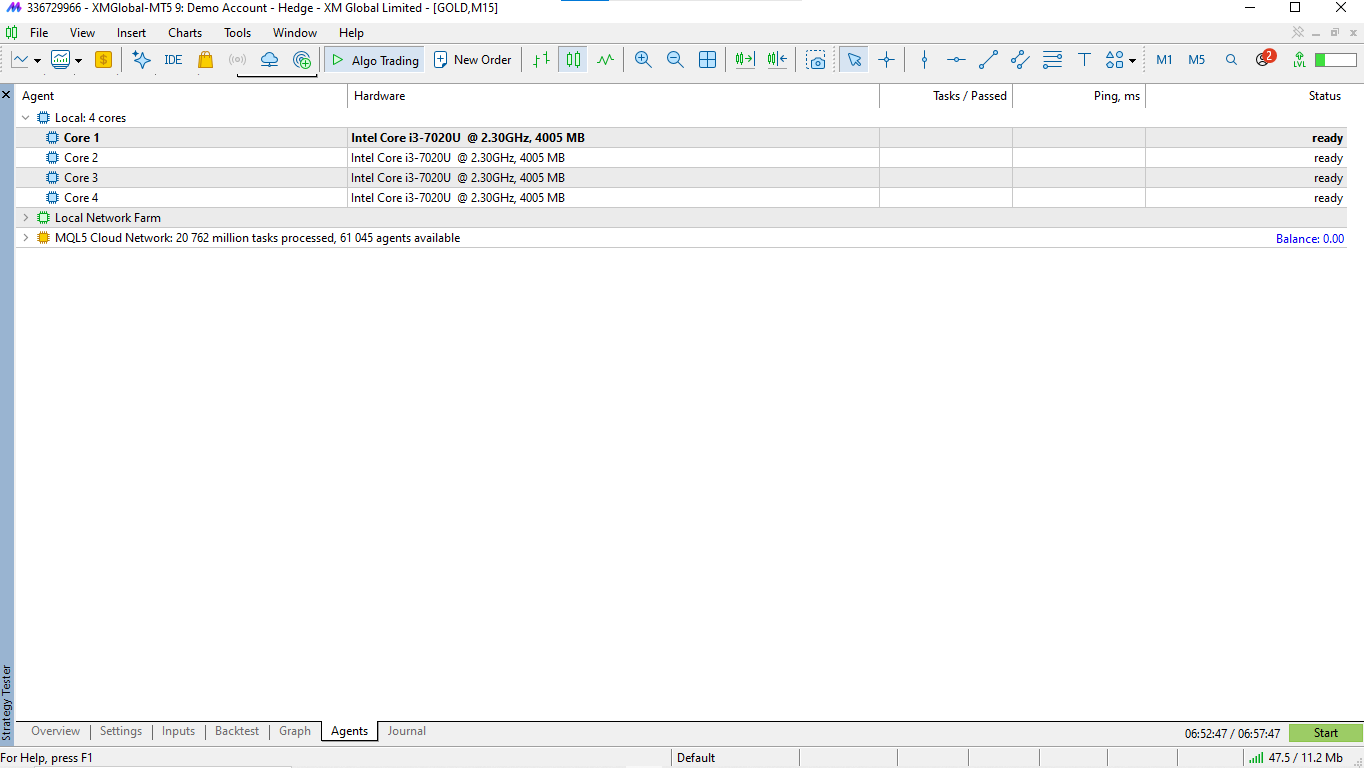Image resolution: width=1364 pixels, height=768 pixels.
Task: Open the Window menu
Action: click(295, 33)
